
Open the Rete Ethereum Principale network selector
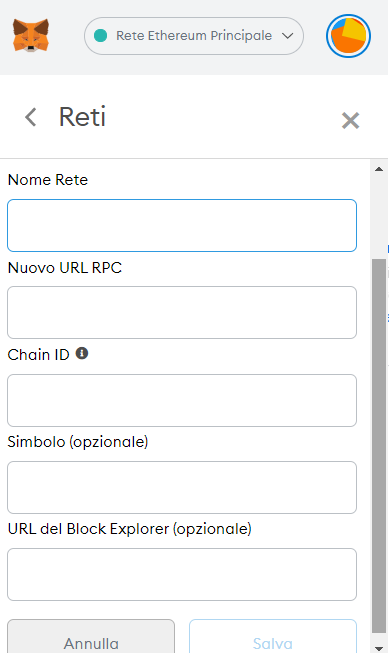(194, 36)
